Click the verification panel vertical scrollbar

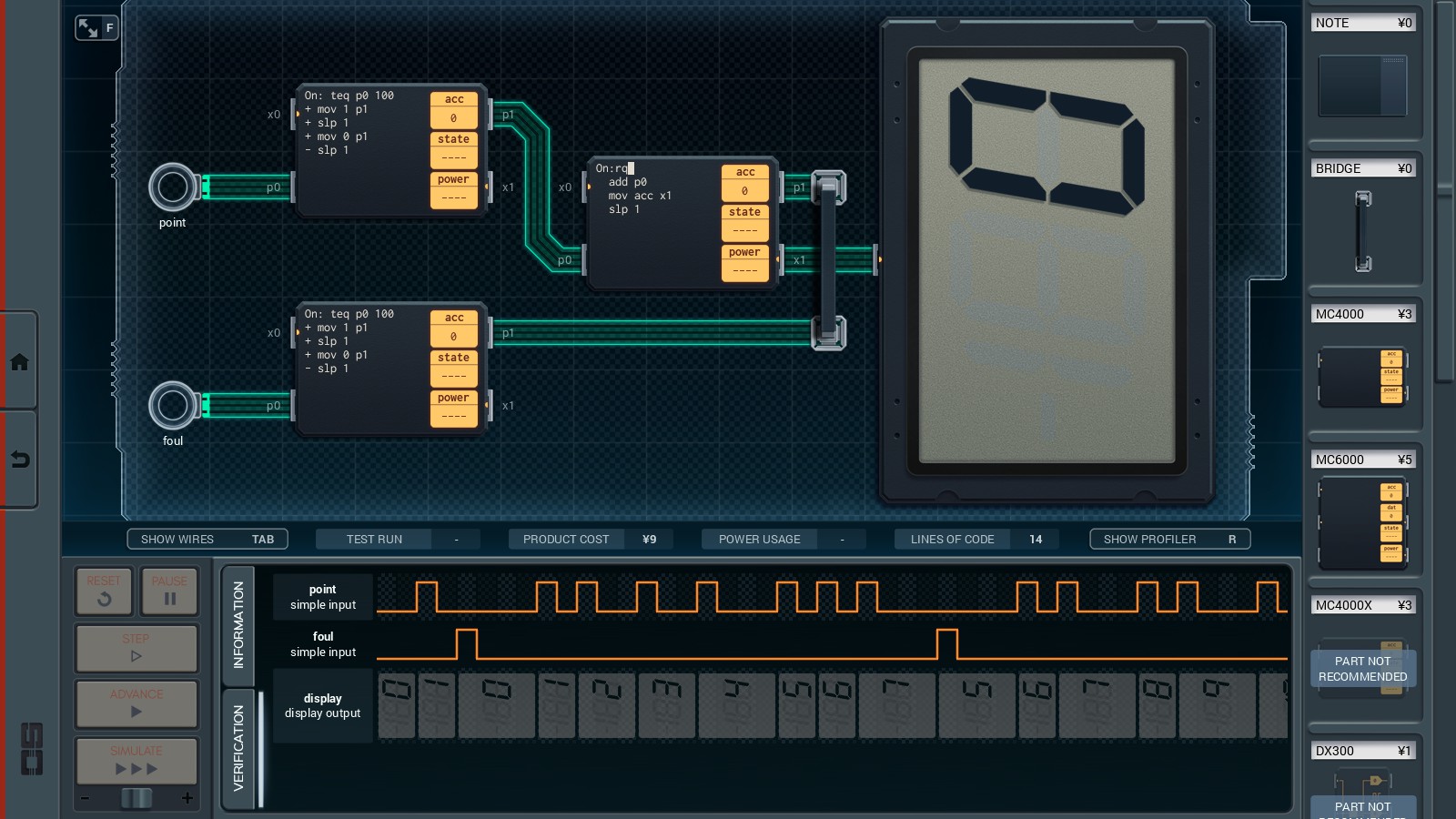(x=261, y=750)
